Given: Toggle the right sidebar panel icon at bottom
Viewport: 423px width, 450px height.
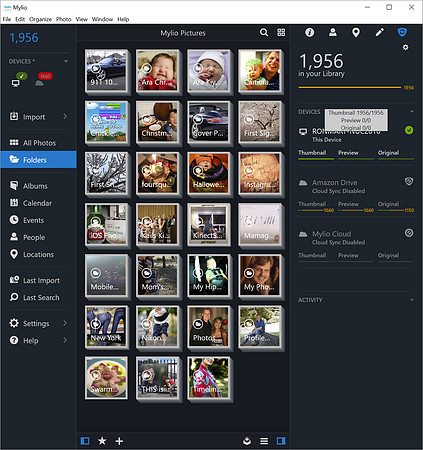Looking at the screenshot, I should 281,441.
